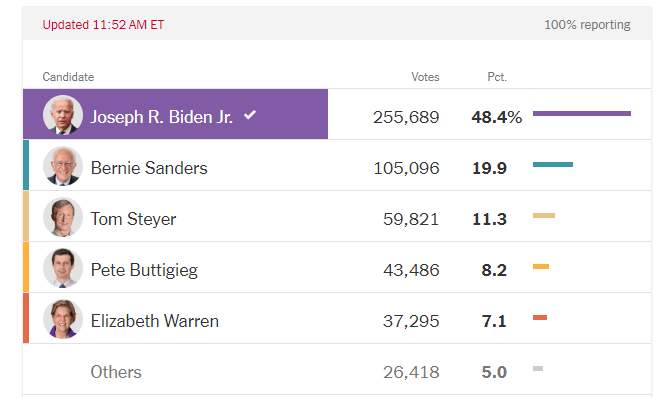
Task: Click the Elizabeth Warren name
Action: 154,321
